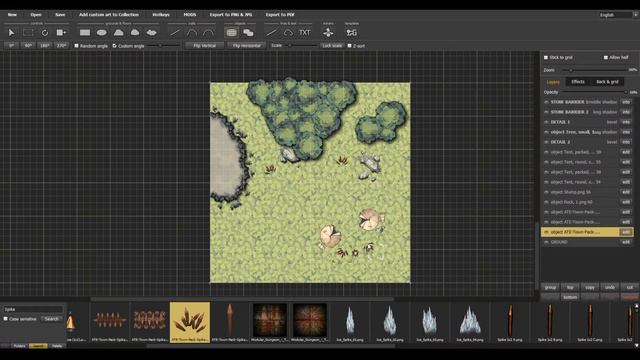640x360 pixels.
Task: Adjust the layer Opacity slider
Action: click(595, 92)
